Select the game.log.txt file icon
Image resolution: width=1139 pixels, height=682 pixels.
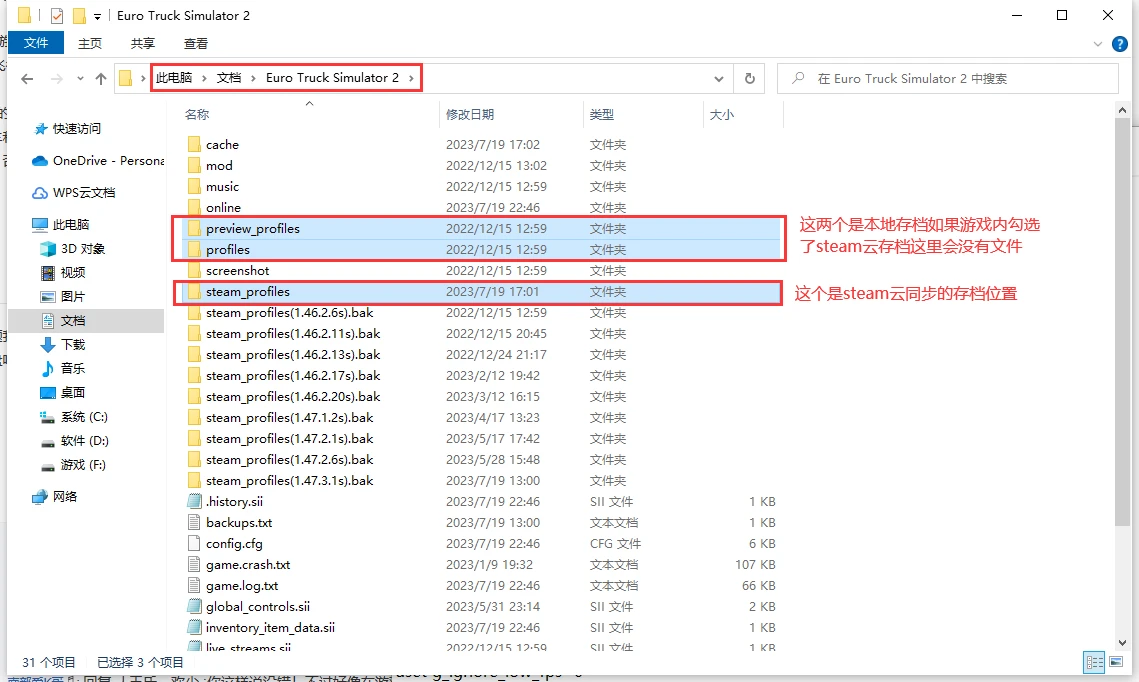tap(194, 585)
